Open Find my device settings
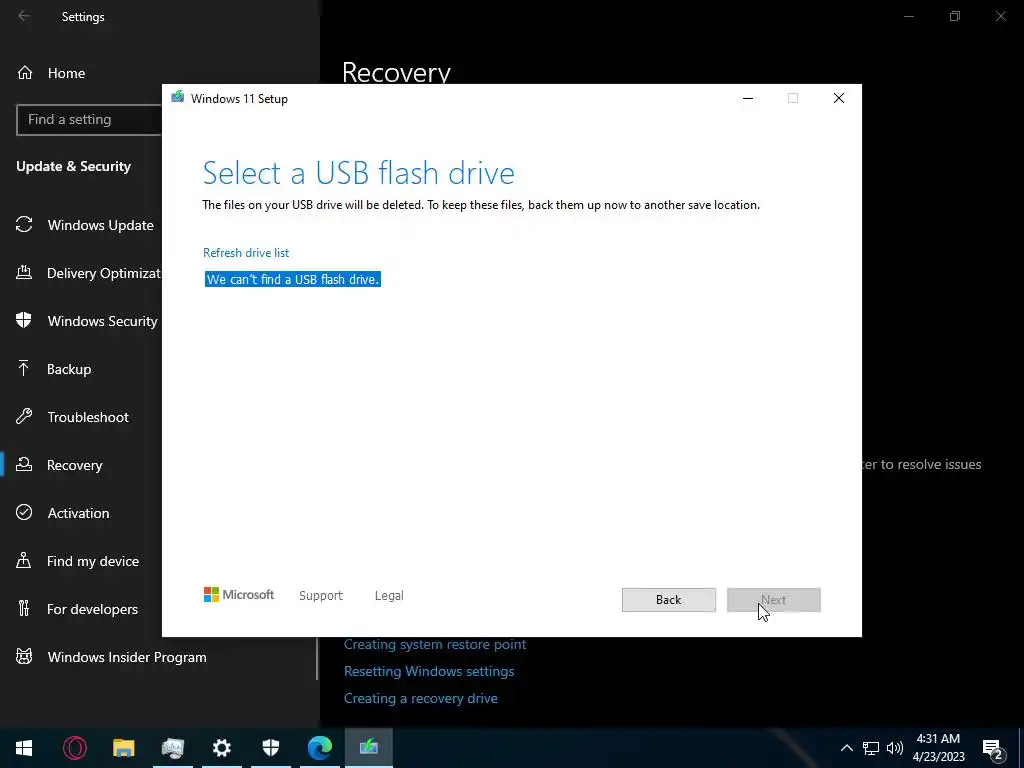Viewport: 1024px width, 768px height. click(92, 561)
